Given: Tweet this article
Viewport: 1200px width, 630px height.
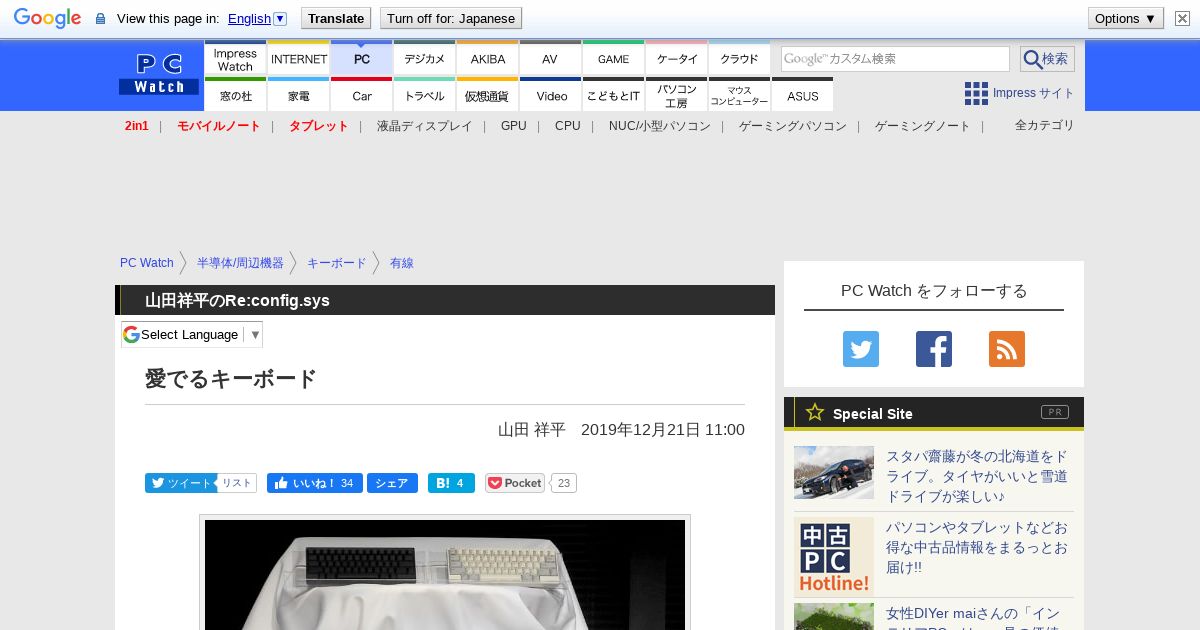Looking at the screenshot, I should point(180,483).
